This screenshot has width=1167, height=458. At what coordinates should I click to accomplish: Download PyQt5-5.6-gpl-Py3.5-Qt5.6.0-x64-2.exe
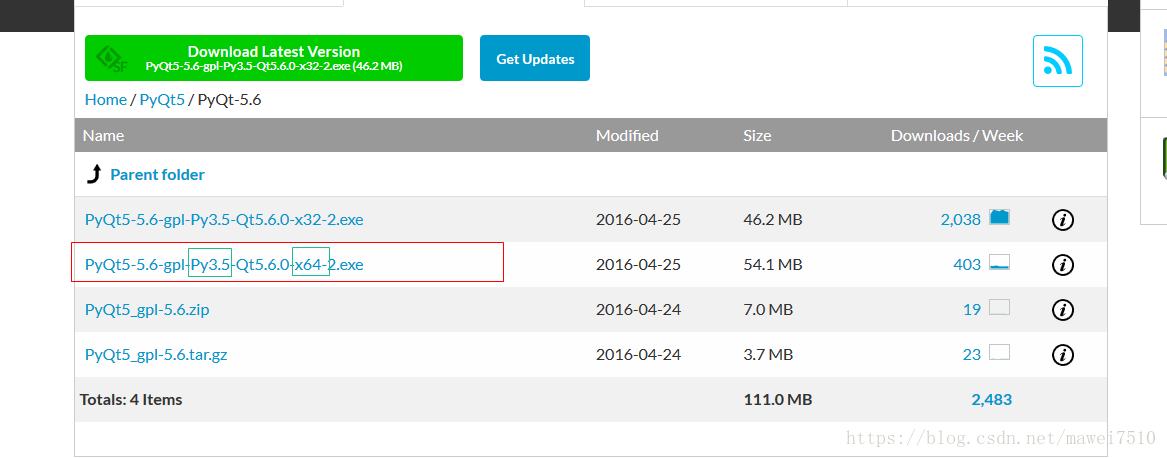pos(224,265)
